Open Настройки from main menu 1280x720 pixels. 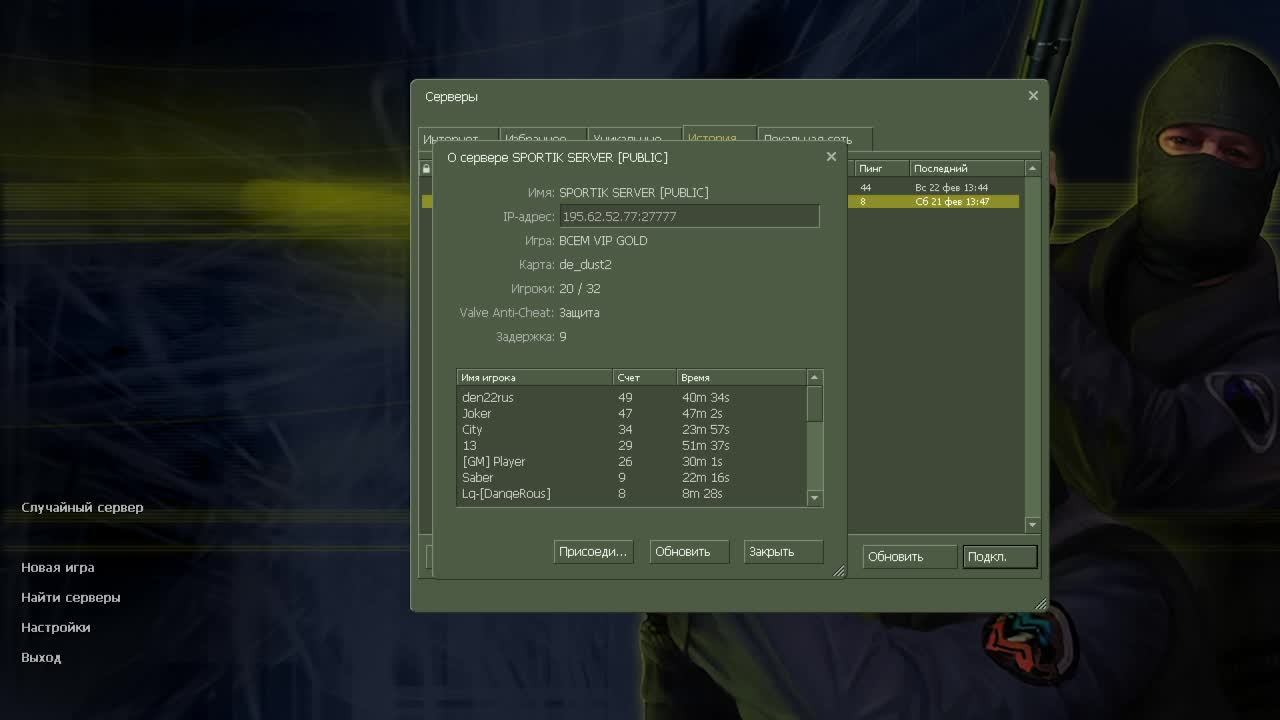(56, 627)
